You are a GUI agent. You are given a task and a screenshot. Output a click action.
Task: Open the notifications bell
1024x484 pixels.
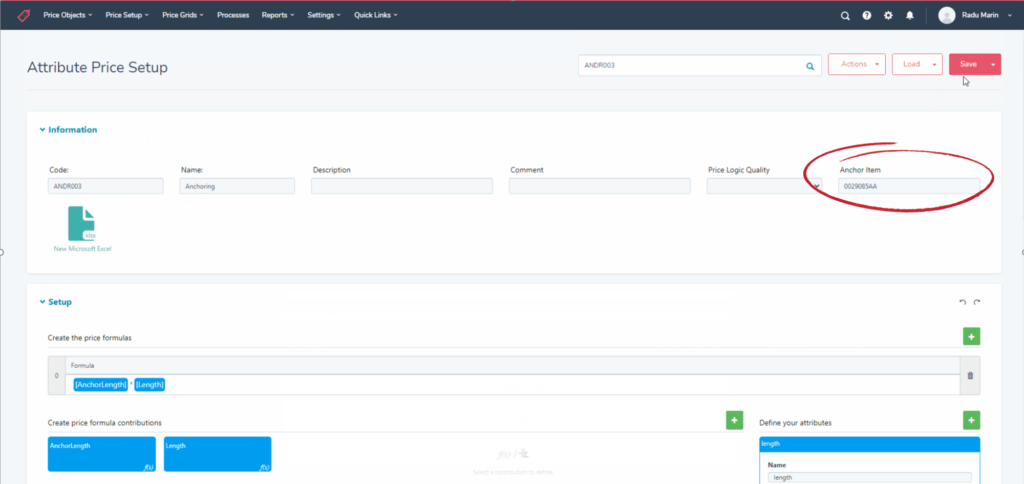(910, 16)
